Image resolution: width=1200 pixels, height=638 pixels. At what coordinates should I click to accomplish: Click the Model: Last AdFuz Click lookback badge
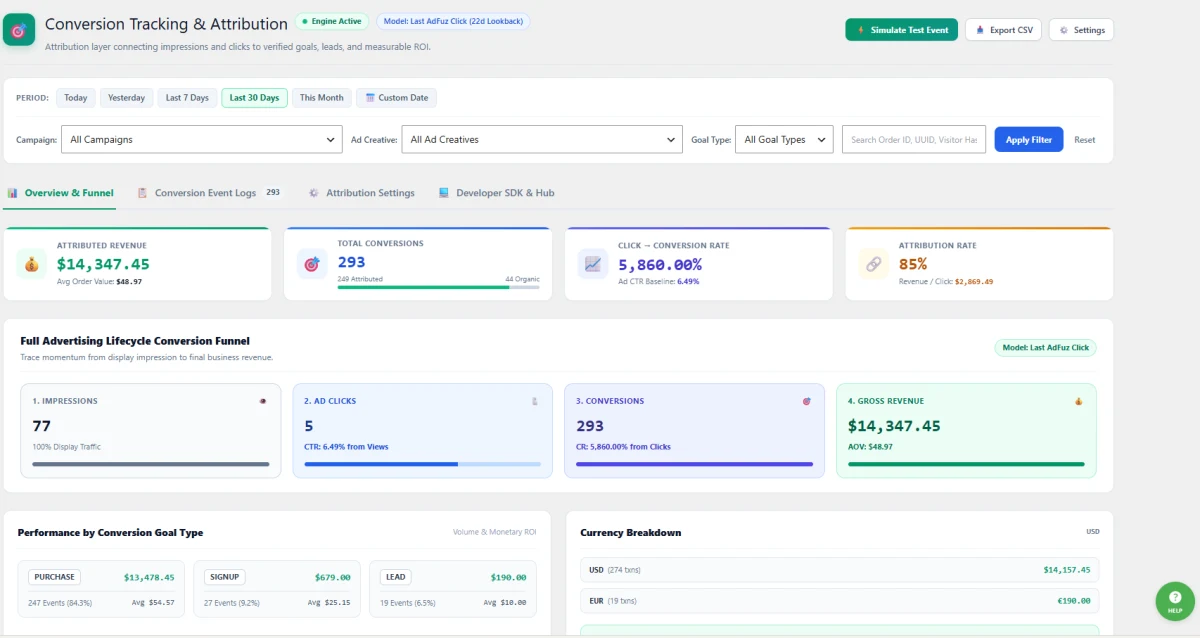tap(453, 21)
